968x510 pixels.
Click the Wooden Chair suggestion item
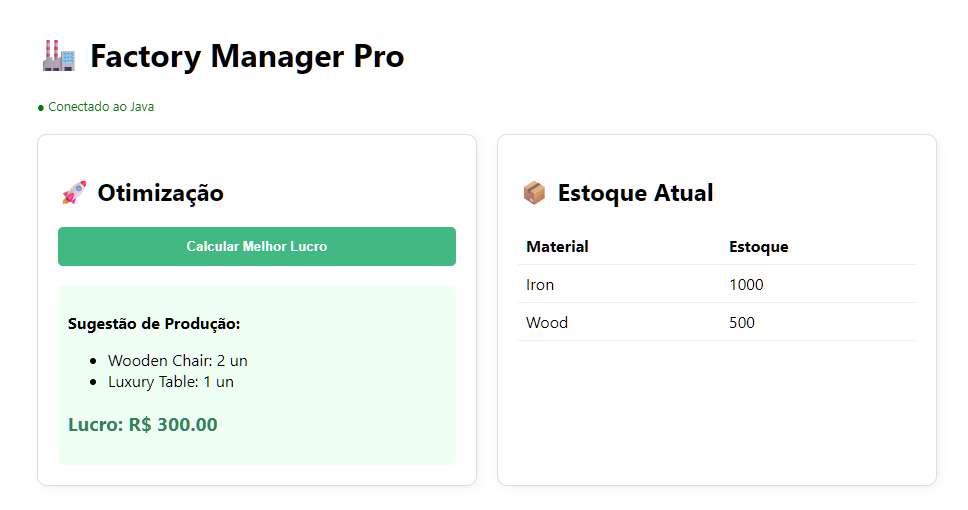click(x=177, y=361)
